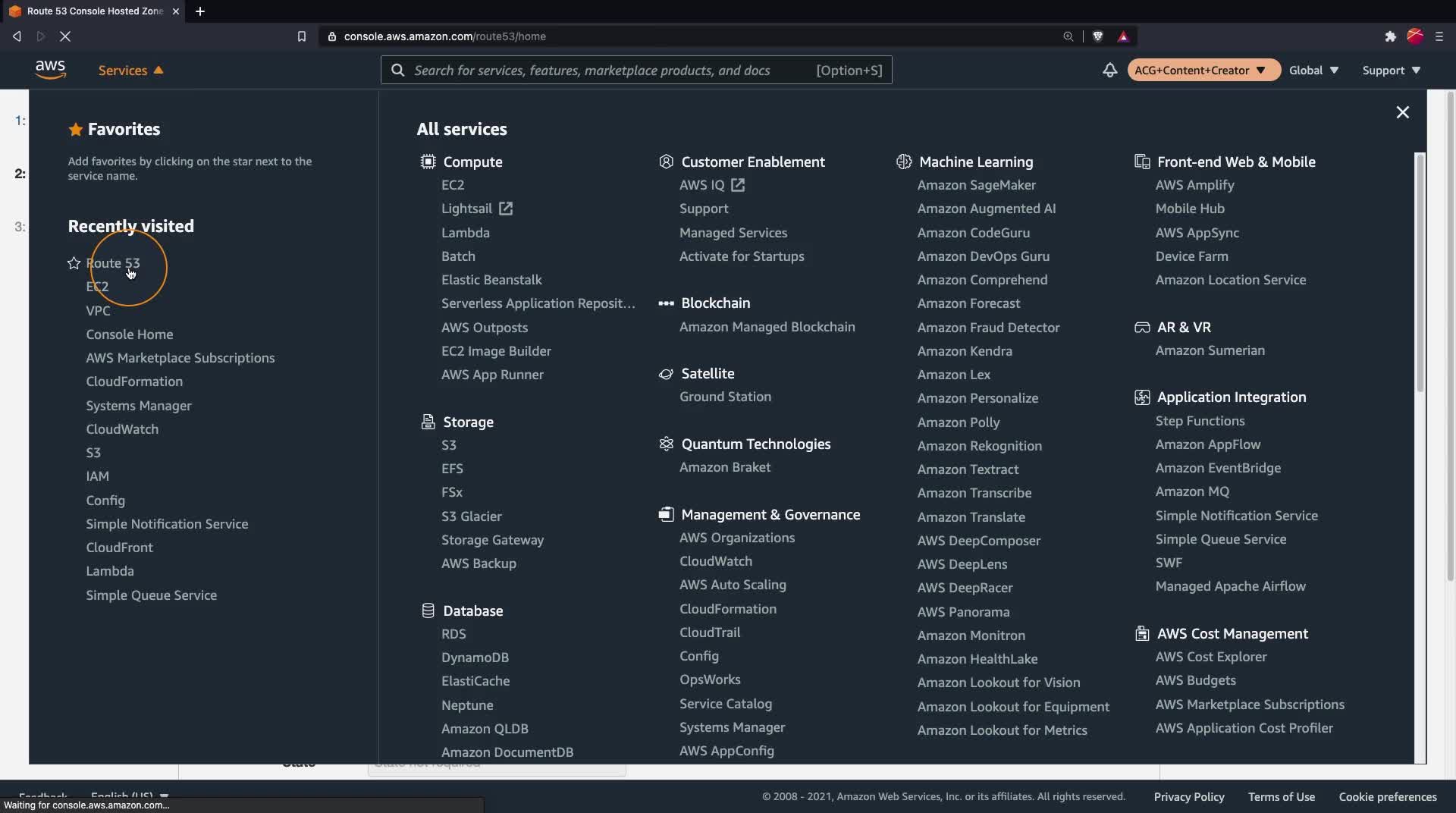
Task: Collapse the Services menu
Action: (130, 71)
